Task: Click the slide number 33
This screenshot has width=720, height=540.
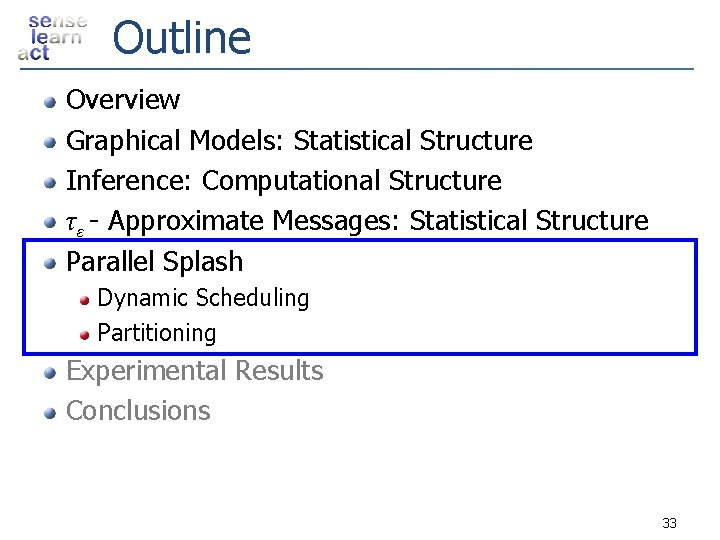Action: [x=669, y=523]
